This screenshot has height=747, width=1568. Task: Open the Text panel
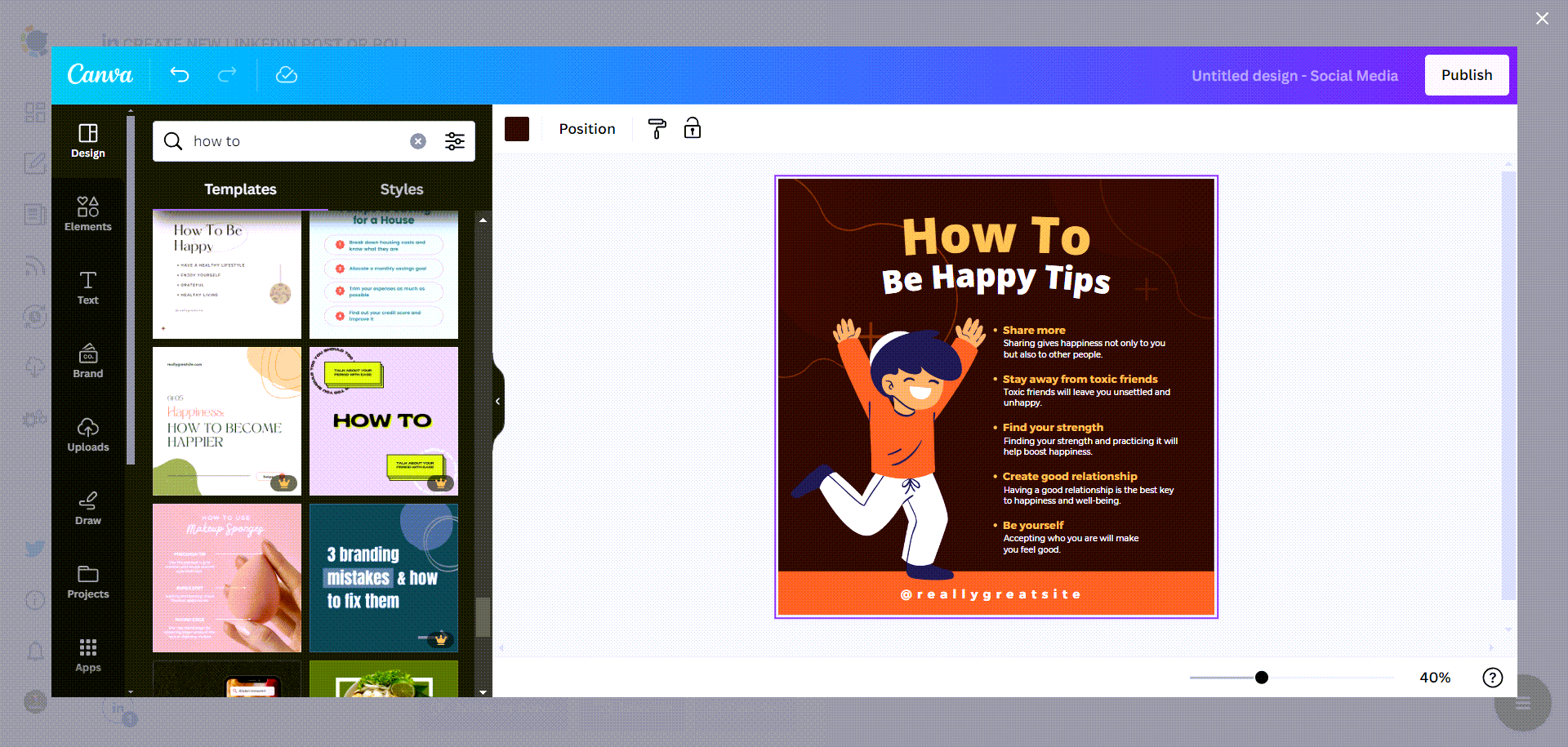coord(87,287)
